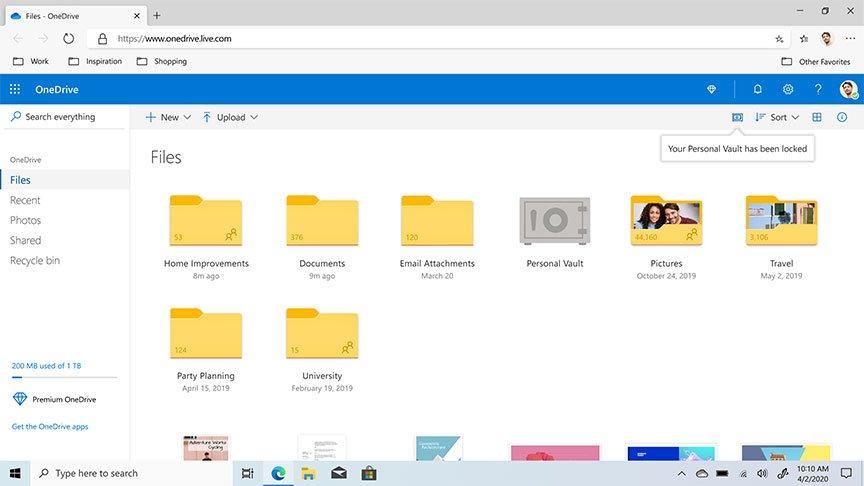Open the Email Attachments folder
Screen dimensions: 864x486
tap(437, 221)
